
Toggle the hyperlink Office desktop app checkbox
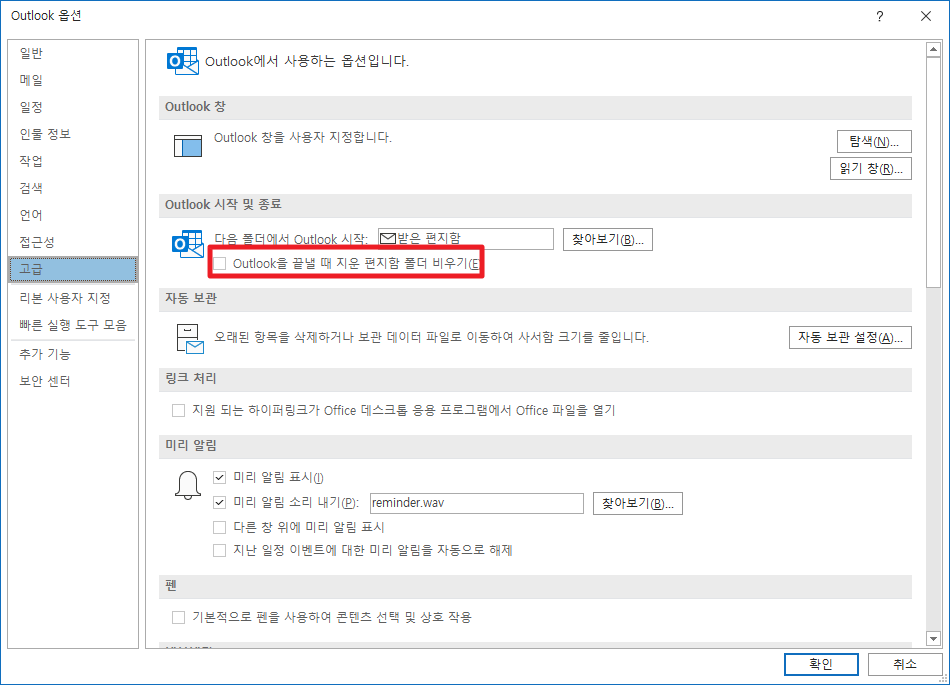[178, 411]
